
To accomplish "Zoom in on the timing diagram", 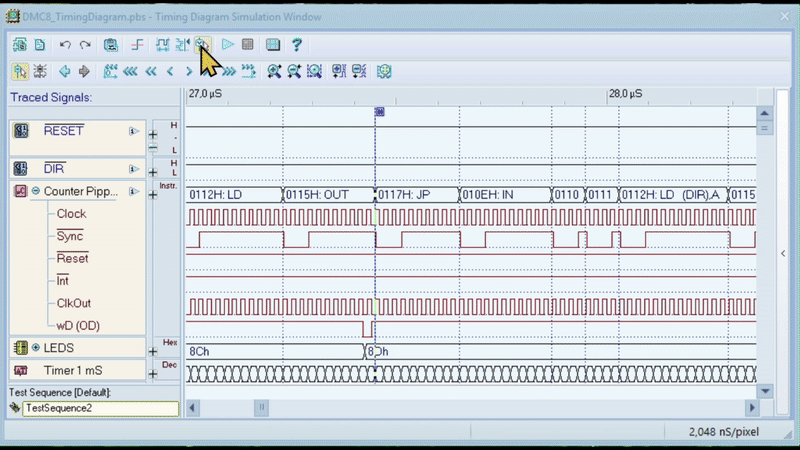I will click(x=274, y=71).
